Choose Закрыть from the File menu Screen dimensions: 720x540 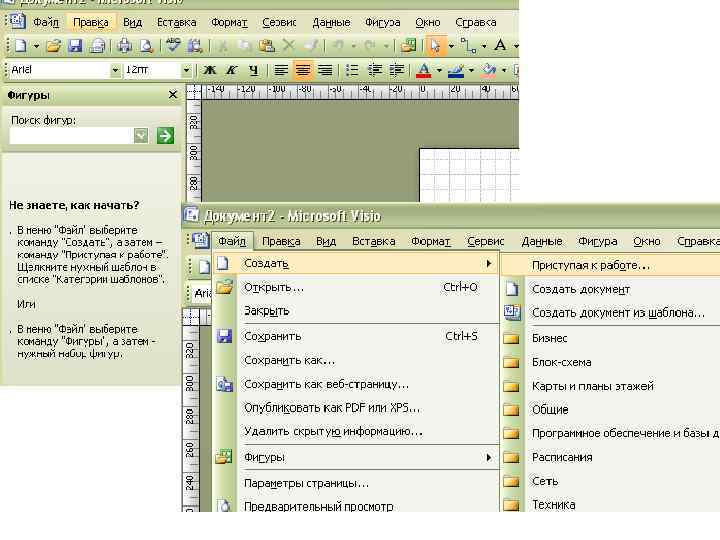point(356,311)
